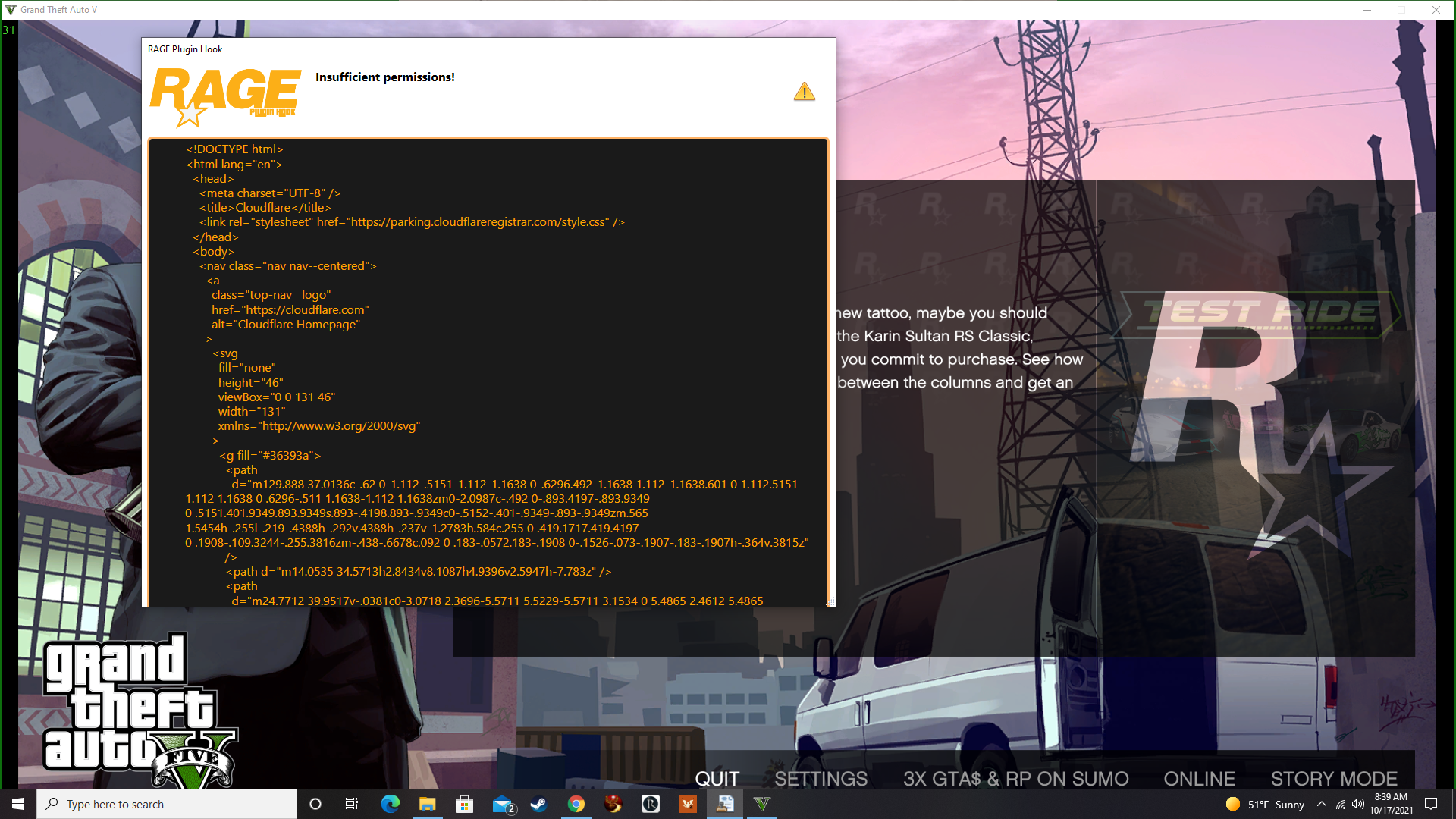Open Google Chrome from the taskbar
1456x819 pixels.
point(576,804)
